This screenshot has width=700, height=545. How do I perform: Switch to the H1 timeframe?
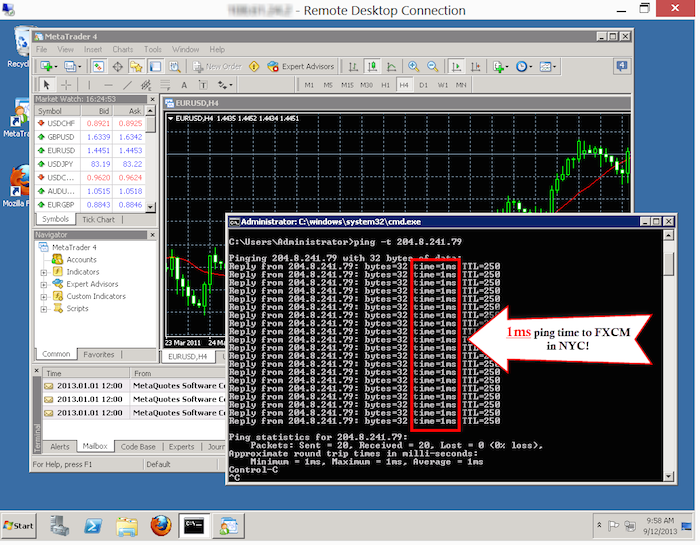coord(385,85)
